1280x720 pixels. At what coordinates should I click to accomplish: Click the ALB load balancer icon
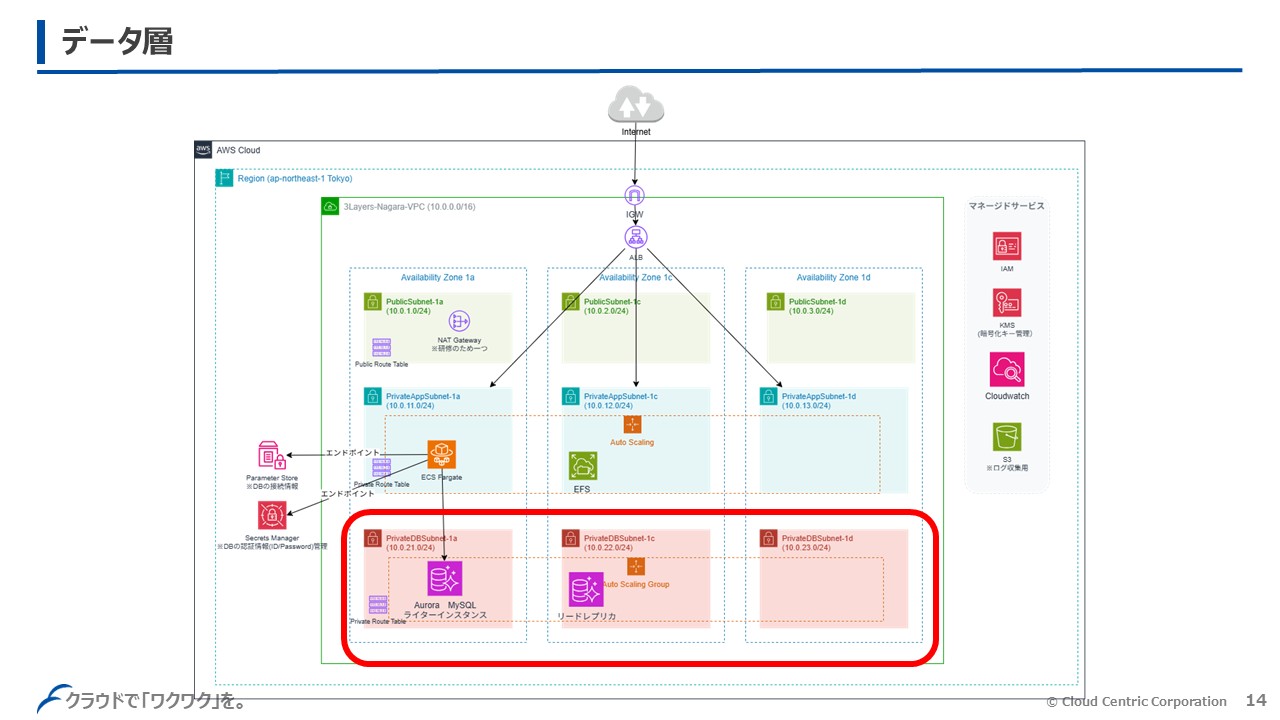(636, 238)
